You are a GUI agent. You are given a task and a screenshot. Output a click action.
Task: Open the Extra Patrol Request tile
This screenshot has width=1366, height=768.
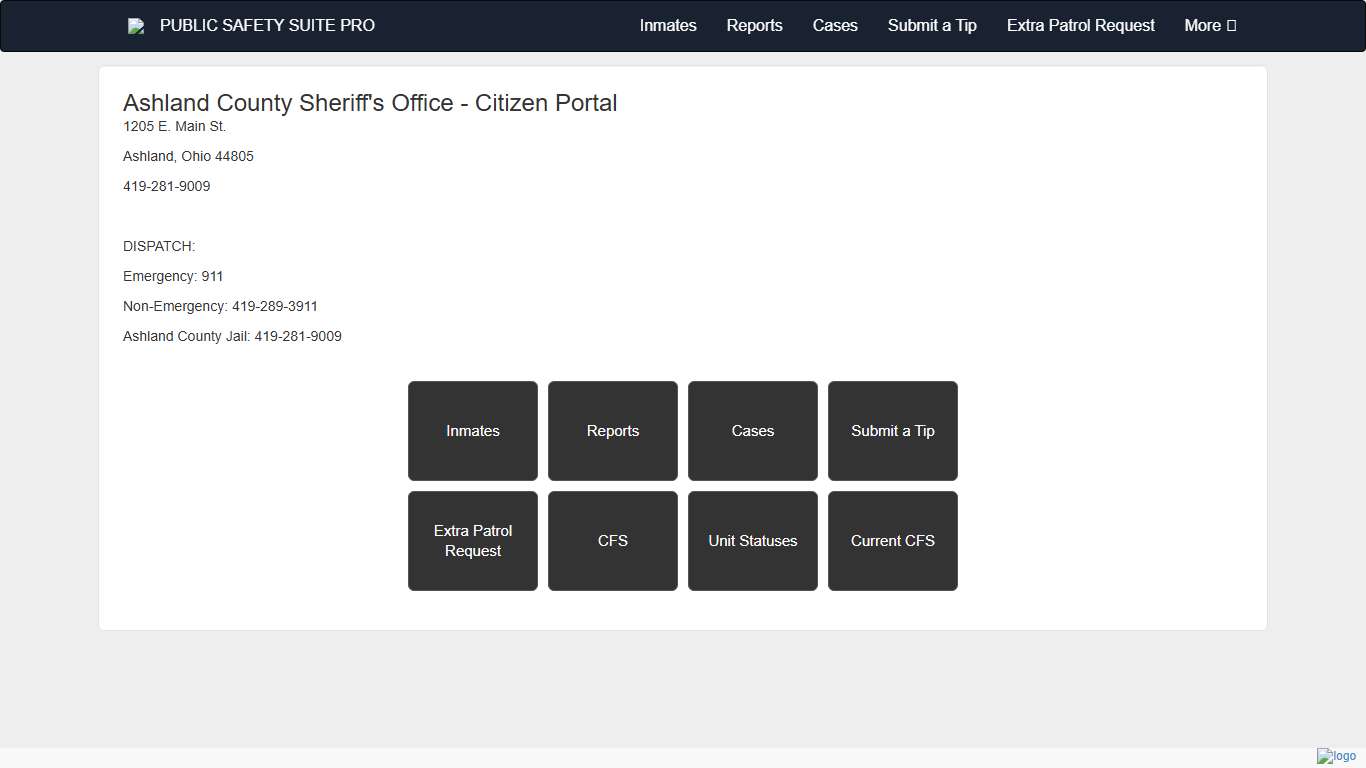tap(473, 541)
